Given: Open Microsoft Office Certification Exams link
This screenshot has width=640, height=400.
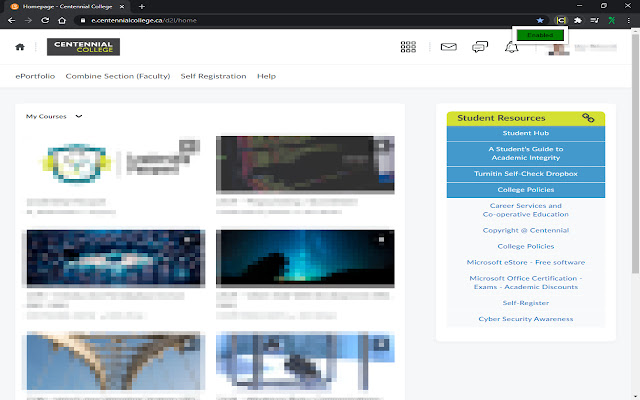Looking at the screenshot, I should 526,282.
